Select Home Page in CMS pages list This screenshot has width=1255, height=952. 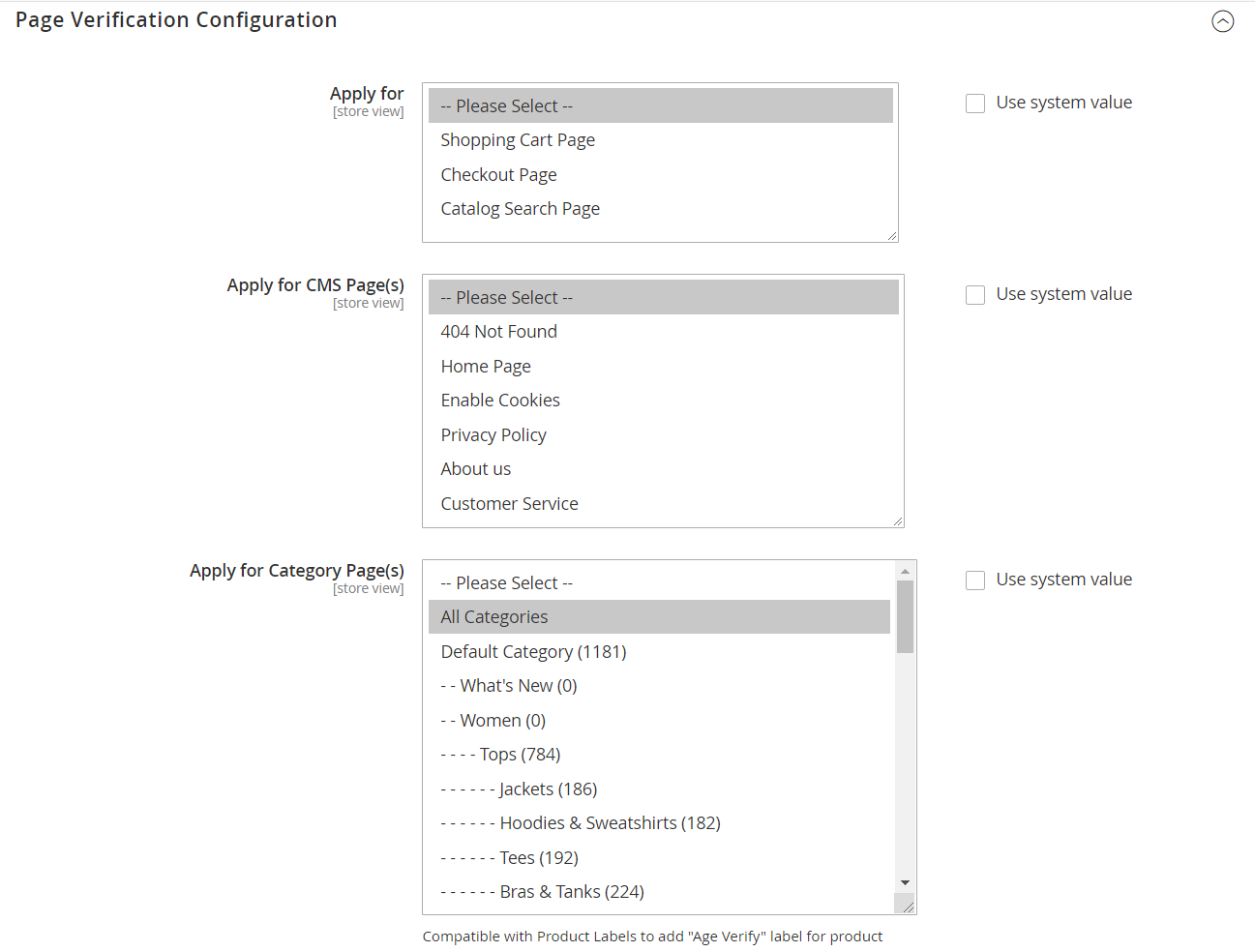(486, 367)
